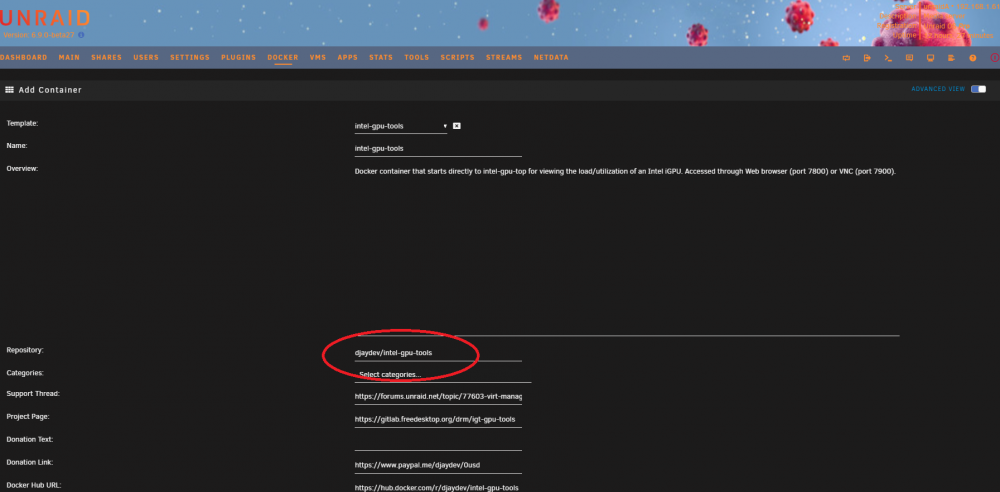Click the version info icon beside beta27
This screenshot has height=492, width=1000.
pyautogui.click(x=81, y=35)
